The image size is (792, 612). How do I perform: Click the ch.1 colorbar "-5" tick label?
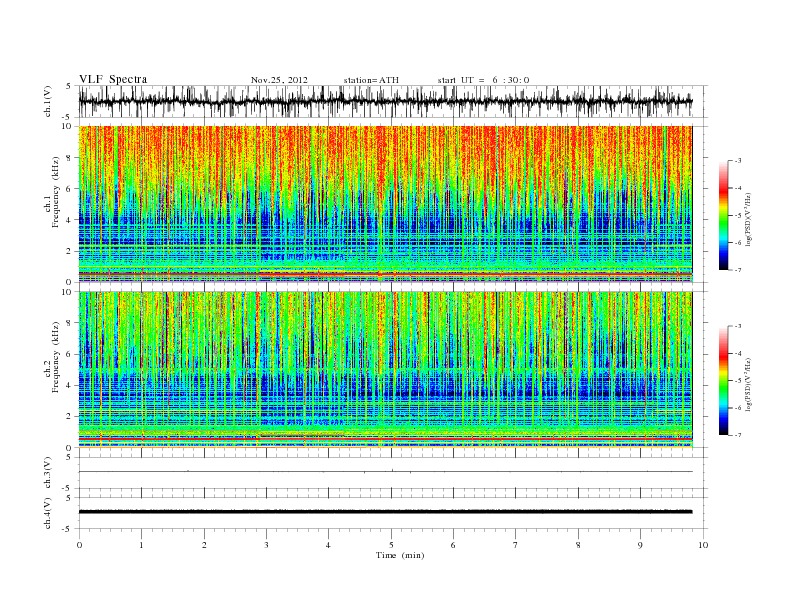coord(738,216)
